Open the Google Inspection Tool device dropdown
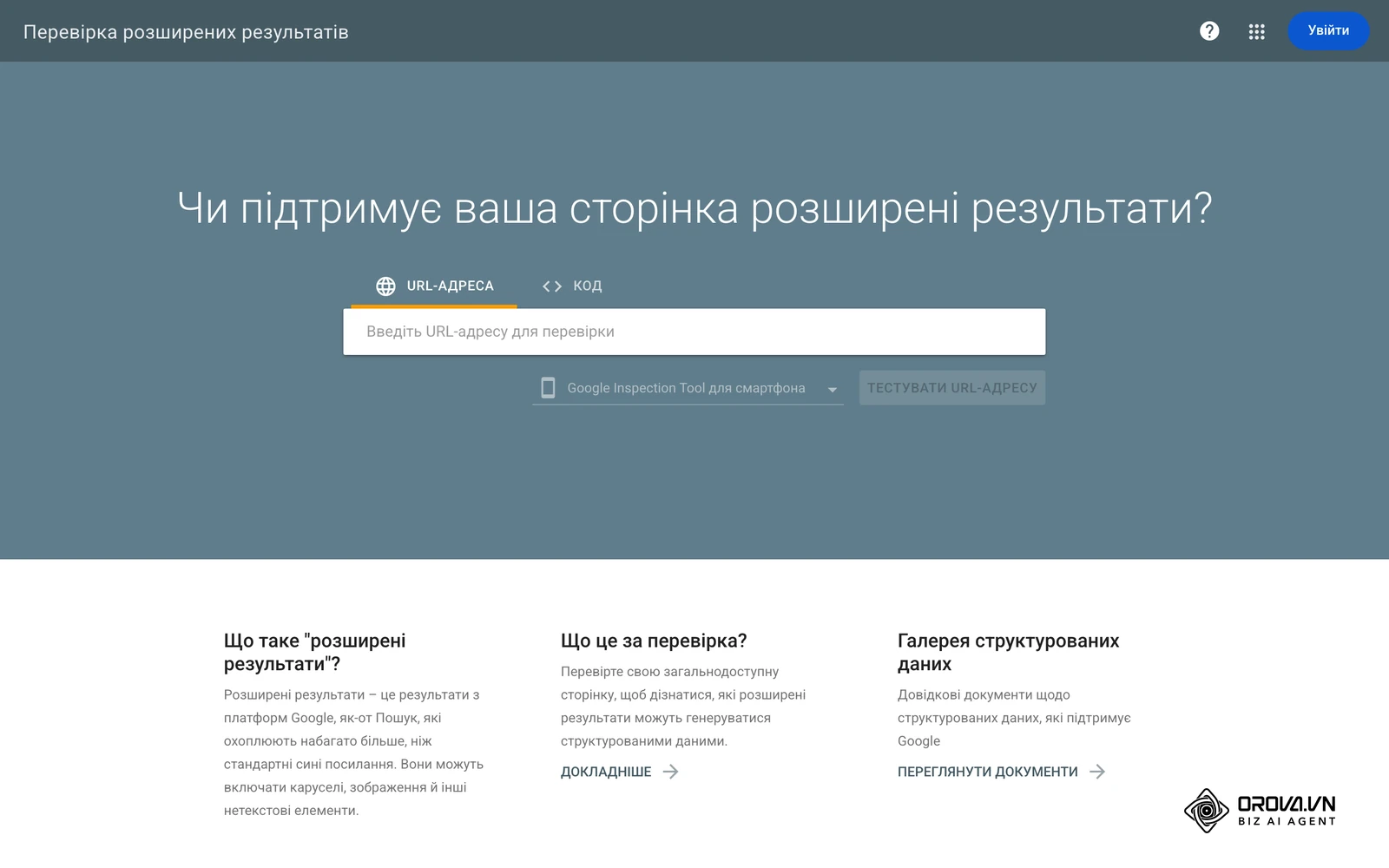 [688, 388]
